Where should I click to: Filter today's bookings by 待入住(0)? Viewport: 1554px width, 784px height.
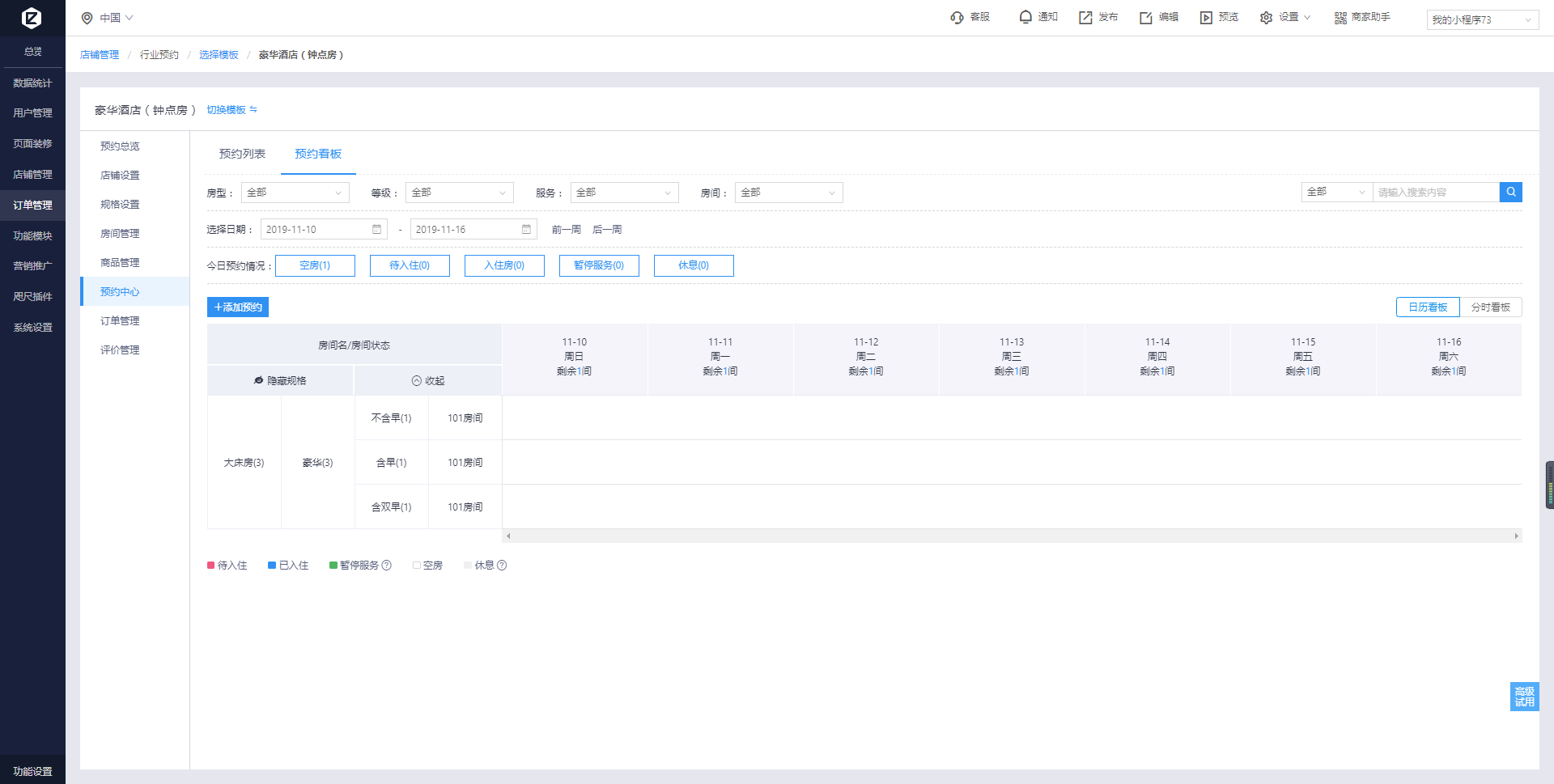410,265
